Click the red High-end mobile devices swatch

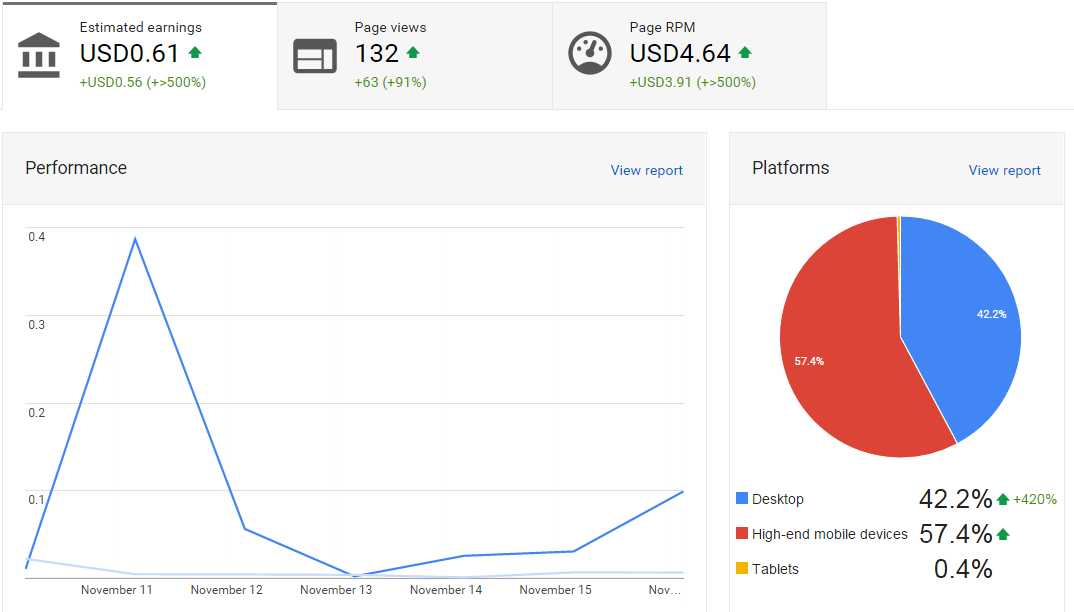[x=742, y=533]
